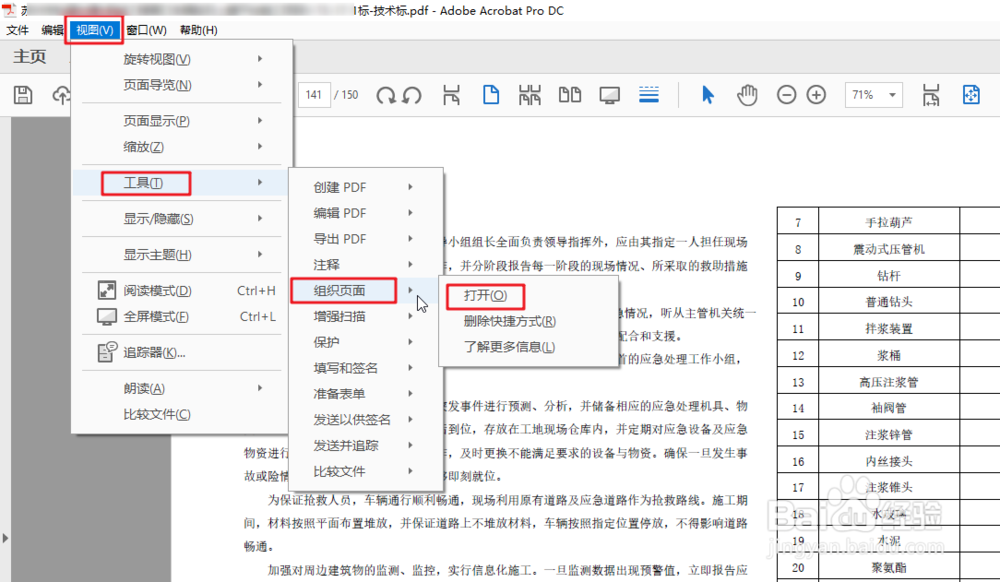Switch to two-page view icon
1000x582 pixels.
click(570, 94)
